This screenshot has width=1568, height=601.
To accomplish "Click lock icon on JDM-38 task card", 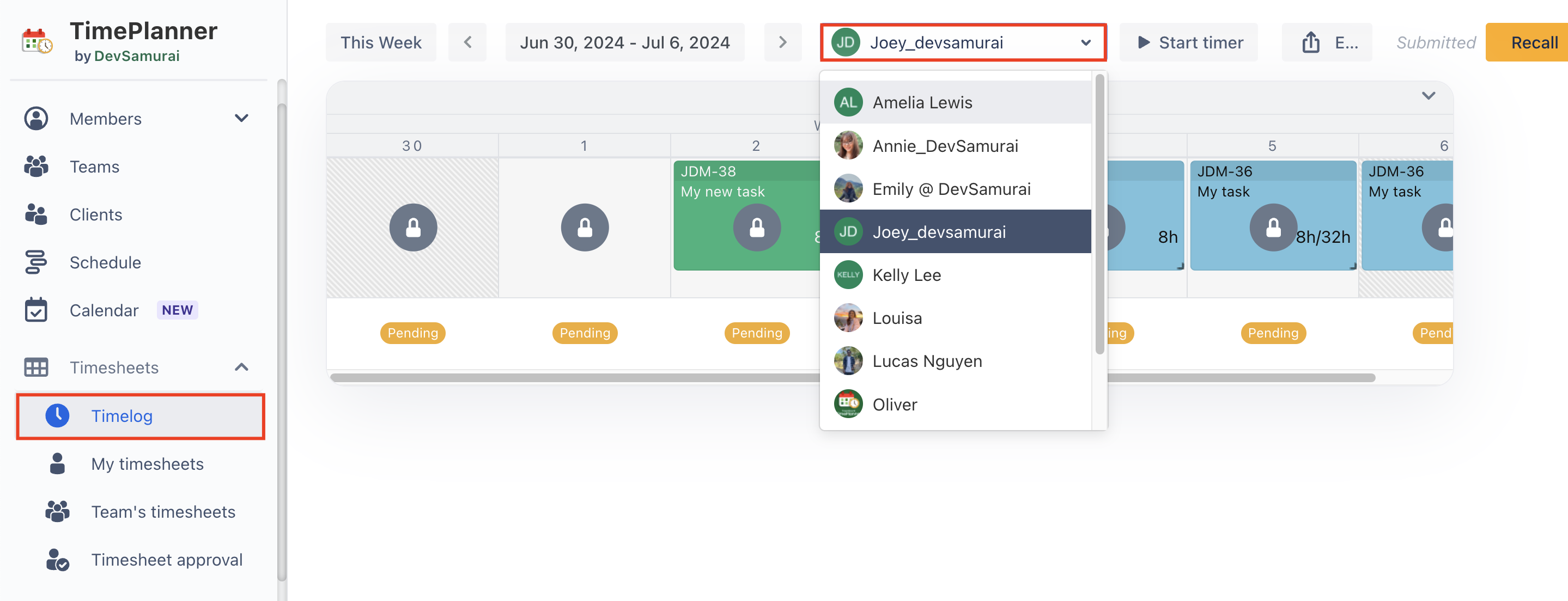I will pyautogui.click(x=756, y=228).
